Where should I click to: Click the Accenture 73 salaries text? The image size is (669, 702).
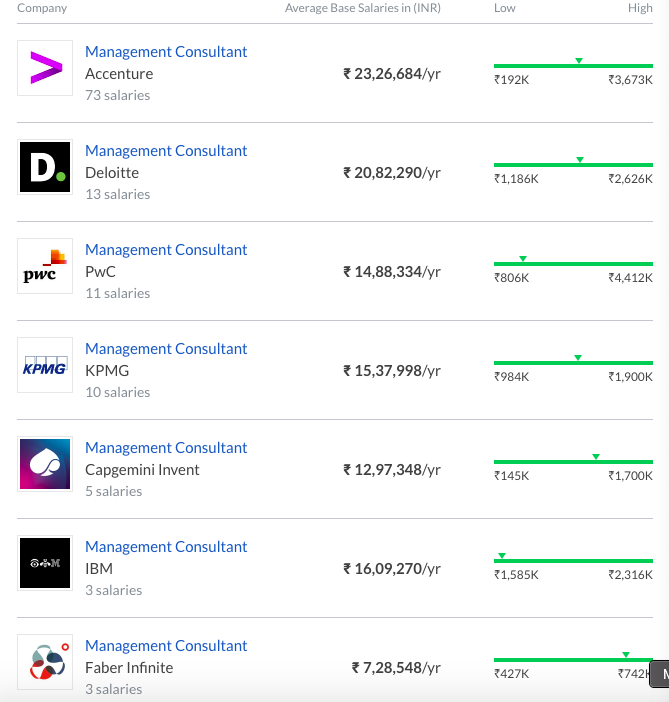tap(117, 96)
